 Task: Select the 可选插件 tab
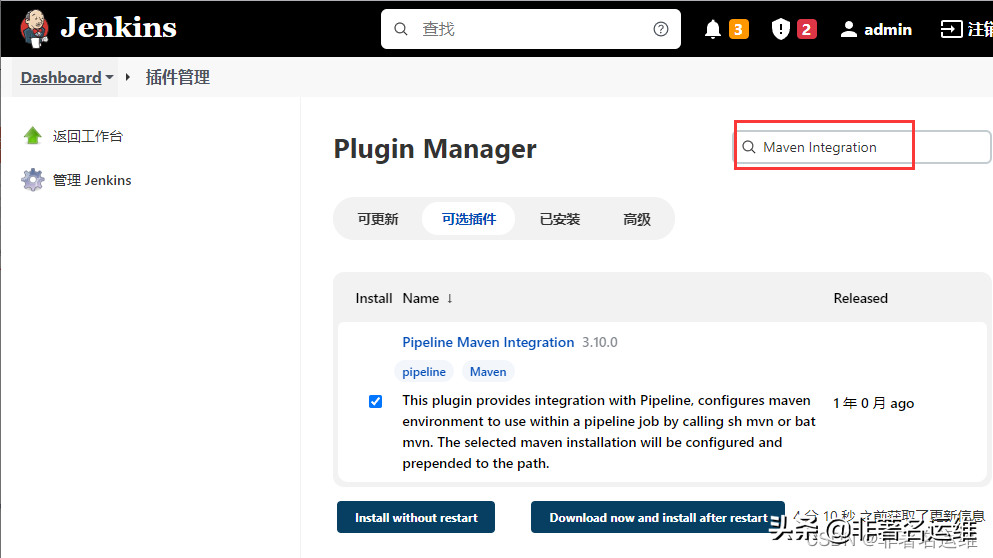469,219
